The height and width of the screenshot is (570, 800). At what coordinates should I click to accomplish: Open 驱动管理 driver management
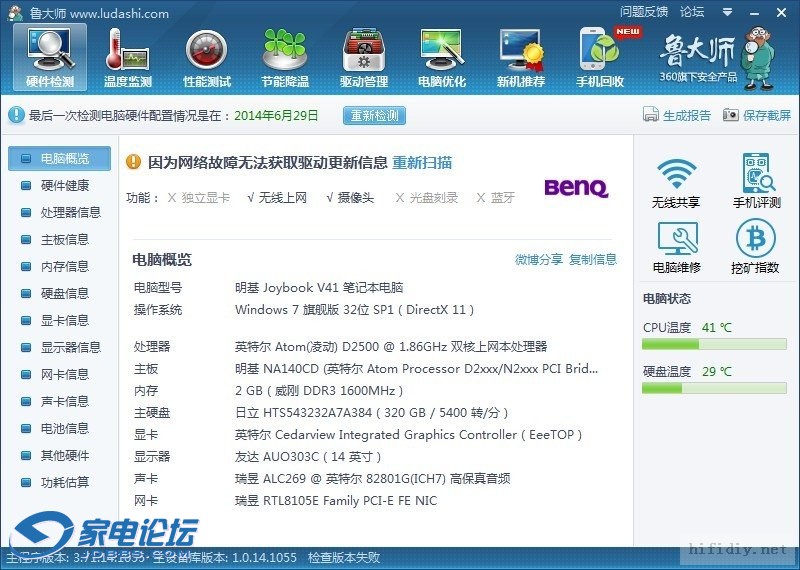click(x=364, y=57)
